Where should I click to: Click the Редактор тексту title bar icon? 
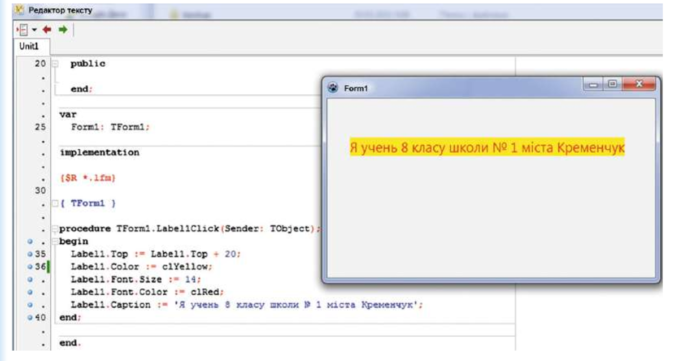point(20,9)
